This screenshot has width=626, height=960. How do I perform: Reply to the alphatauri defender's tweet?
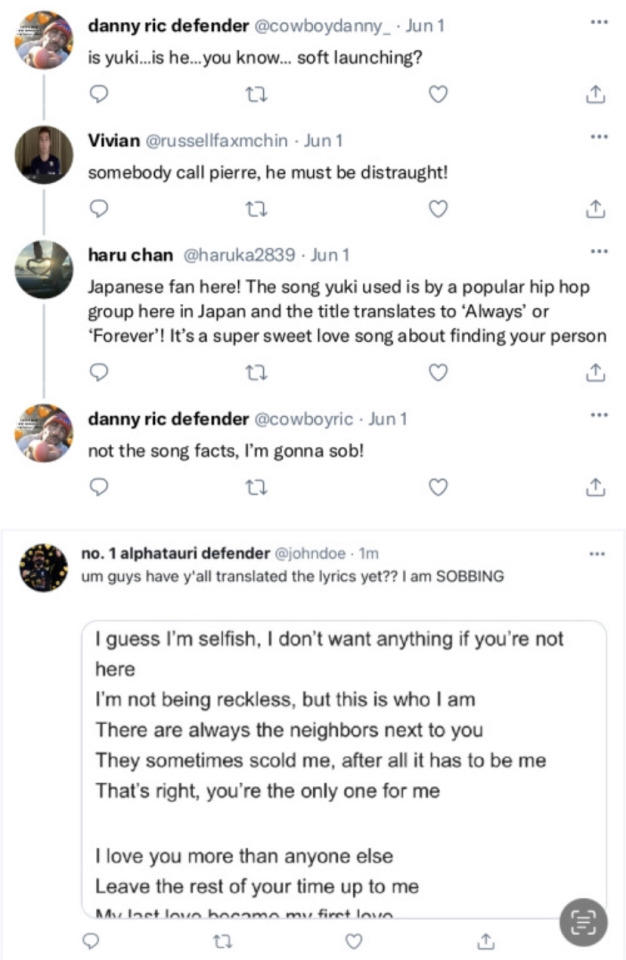tap(91, 941)
